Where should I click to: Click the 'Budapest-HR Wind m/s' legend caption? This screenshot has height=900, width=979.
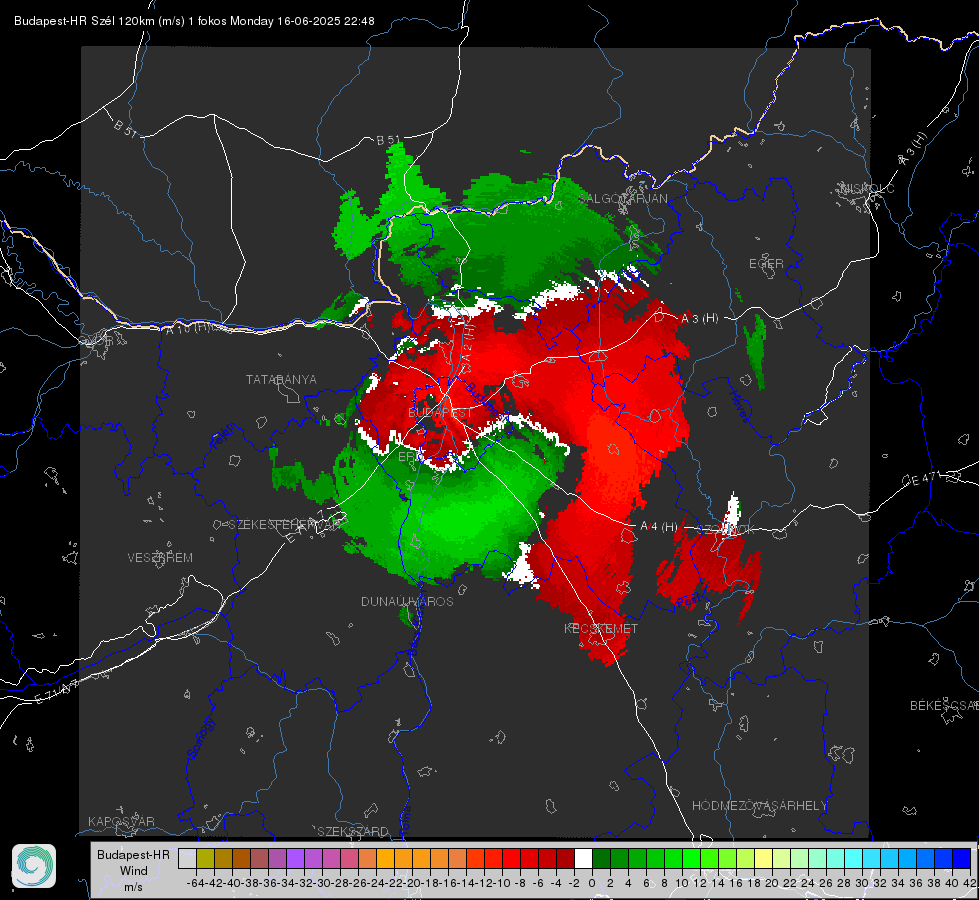coord(133,870)
